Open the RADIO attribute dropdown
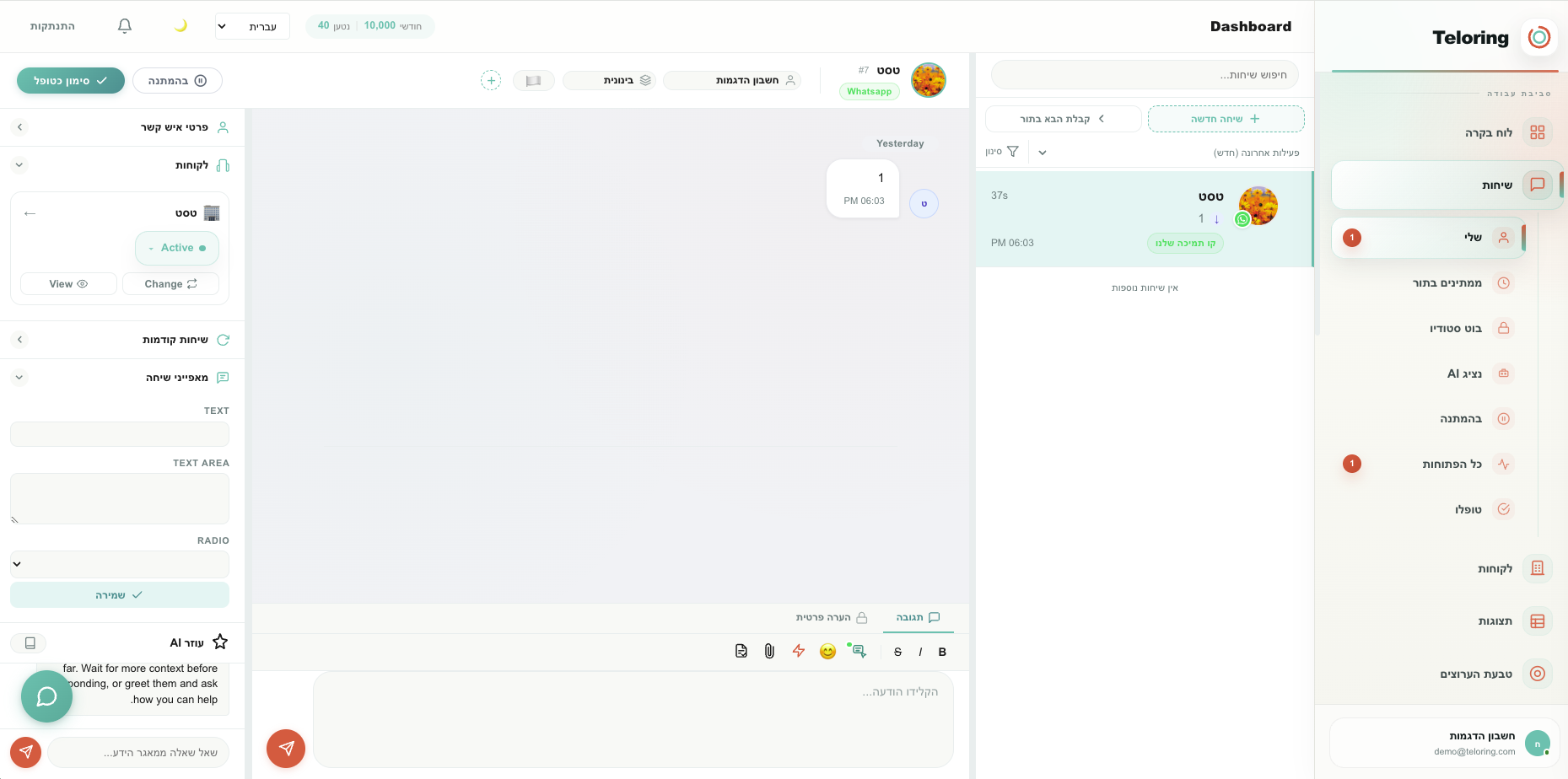1568x779 pixels. [120, 564]
